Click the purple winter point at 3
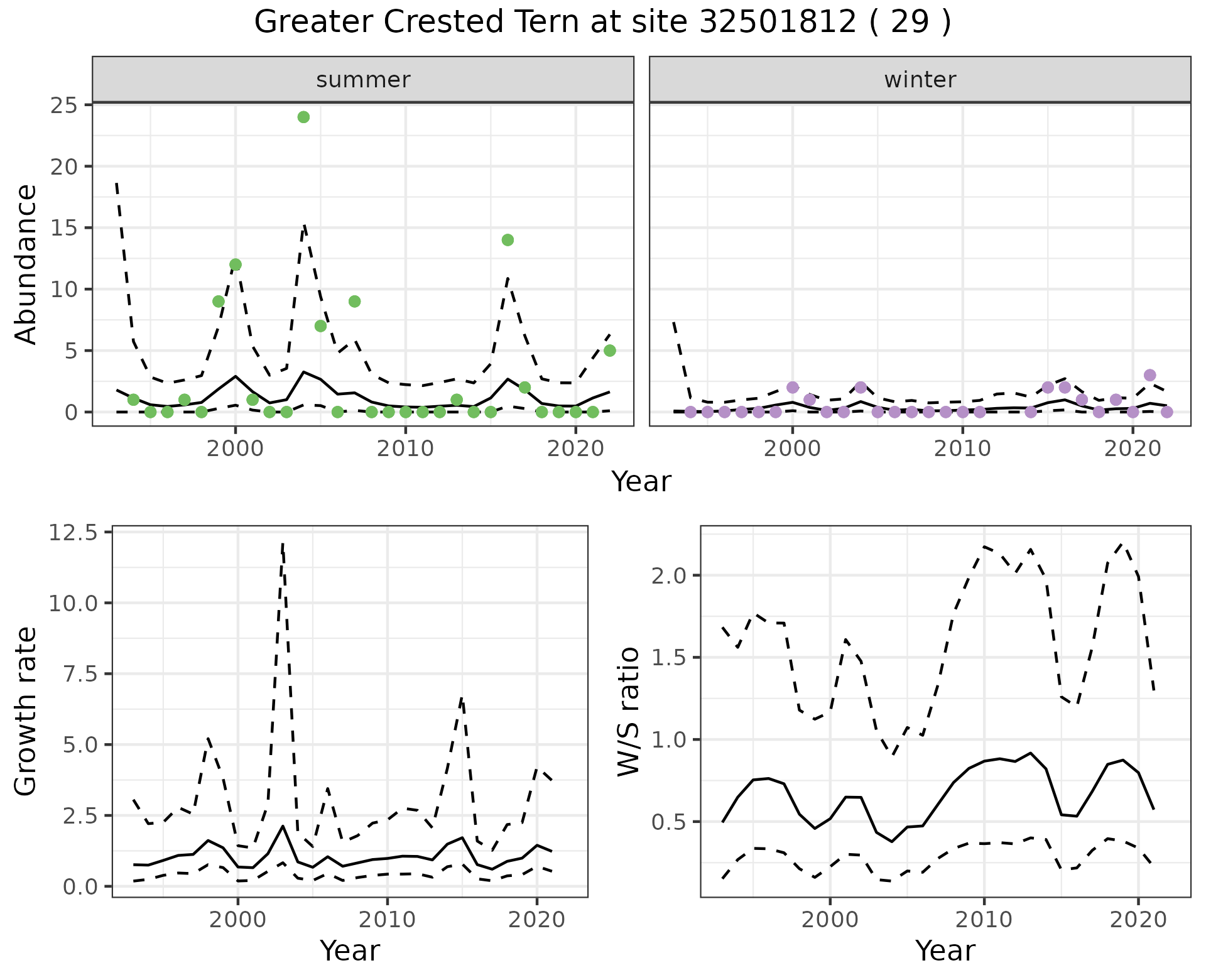 1149,375
